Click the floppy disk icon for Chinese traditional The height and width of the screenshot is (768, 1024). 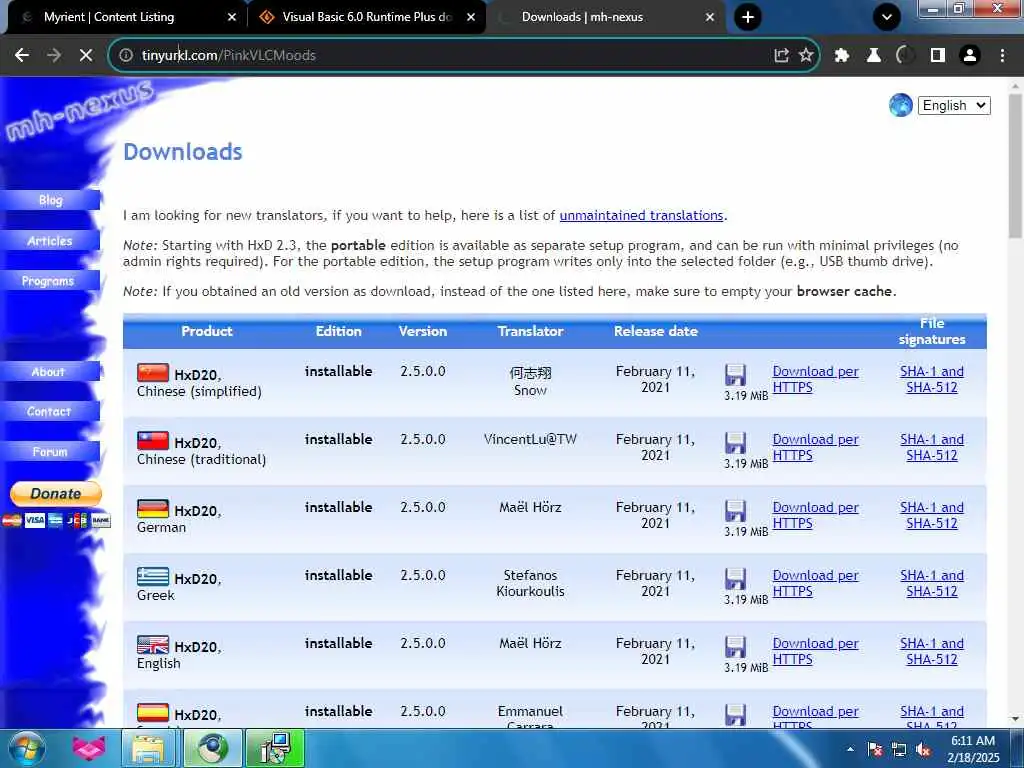click(x=735, y=443)
